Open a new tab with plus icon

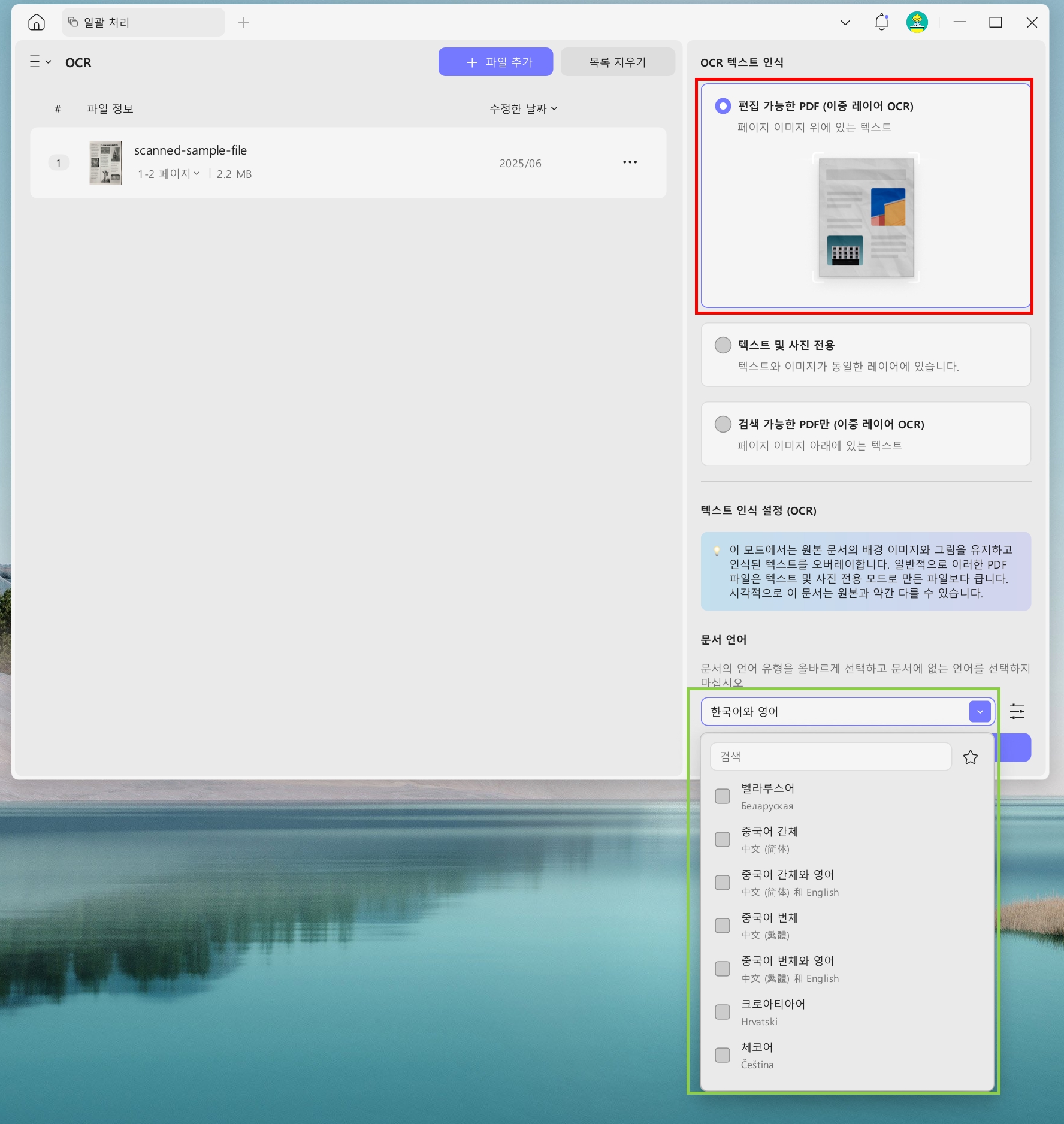point(243,23)
